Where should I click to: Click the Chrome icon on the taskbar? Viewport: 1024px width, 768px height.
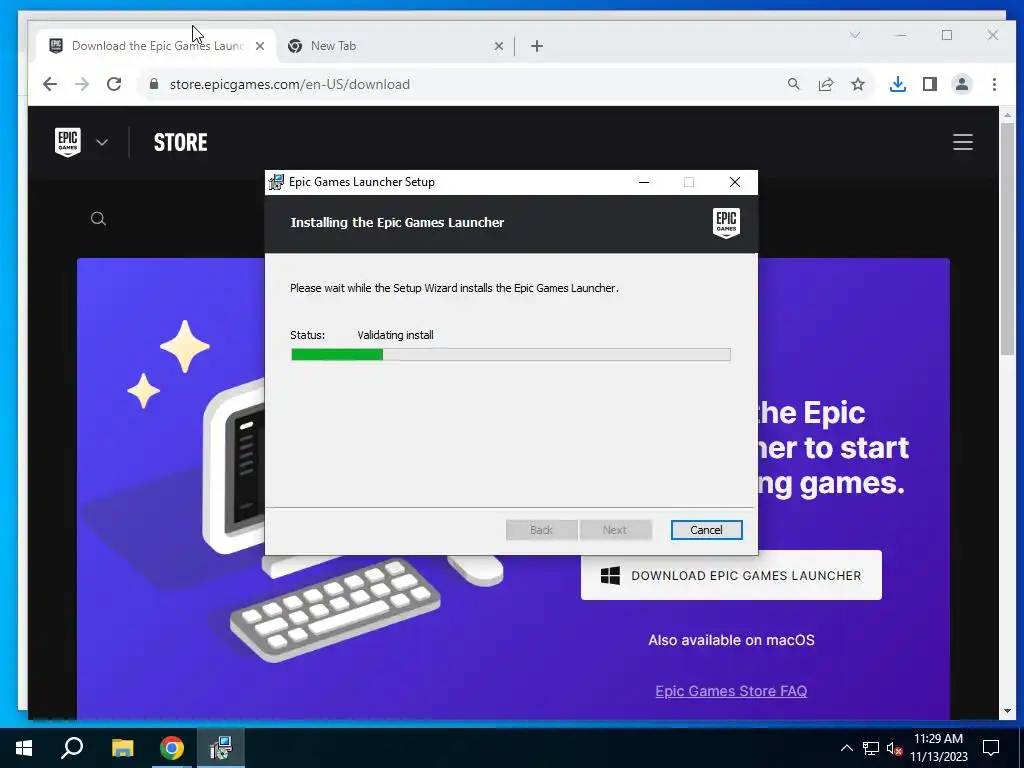point(172,748)
